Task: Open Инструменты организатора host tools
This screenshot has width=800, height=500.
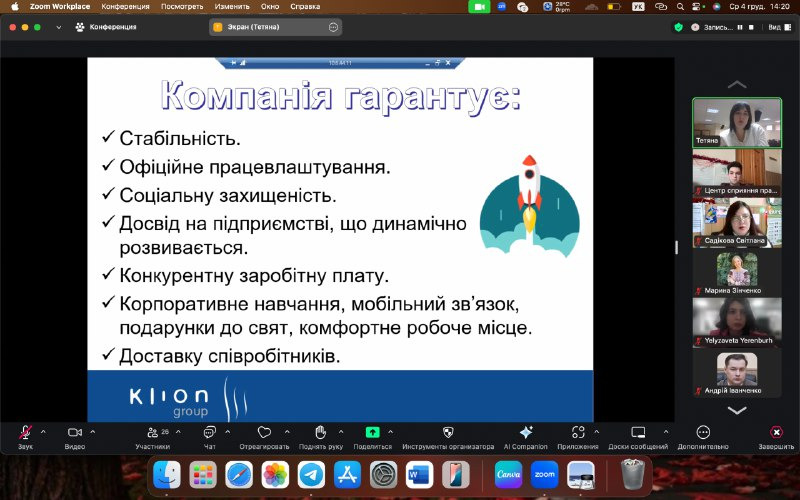Action: tap(447, 434)
